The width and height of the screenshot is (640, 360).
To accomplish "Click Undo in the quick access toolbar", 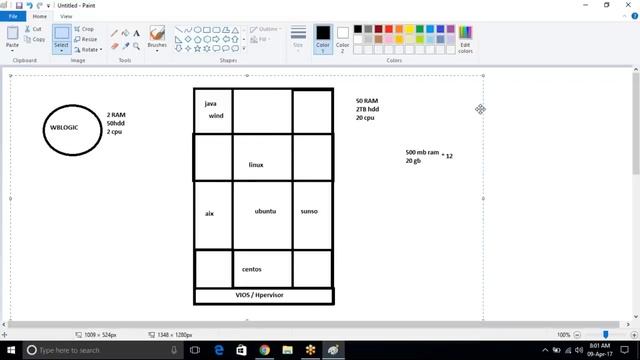I will tap(29, 5).
